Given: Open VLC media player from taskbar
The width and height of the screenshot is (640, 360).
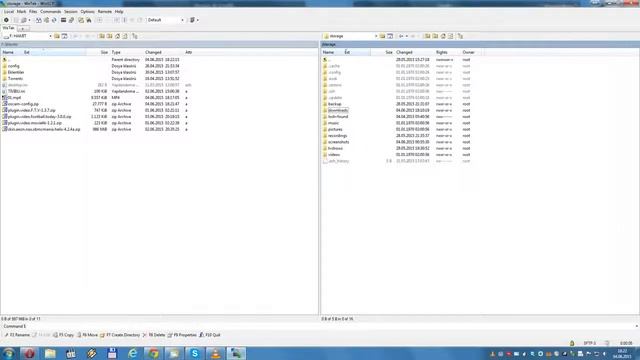Looking at the screenshot, I should [216, 353].
